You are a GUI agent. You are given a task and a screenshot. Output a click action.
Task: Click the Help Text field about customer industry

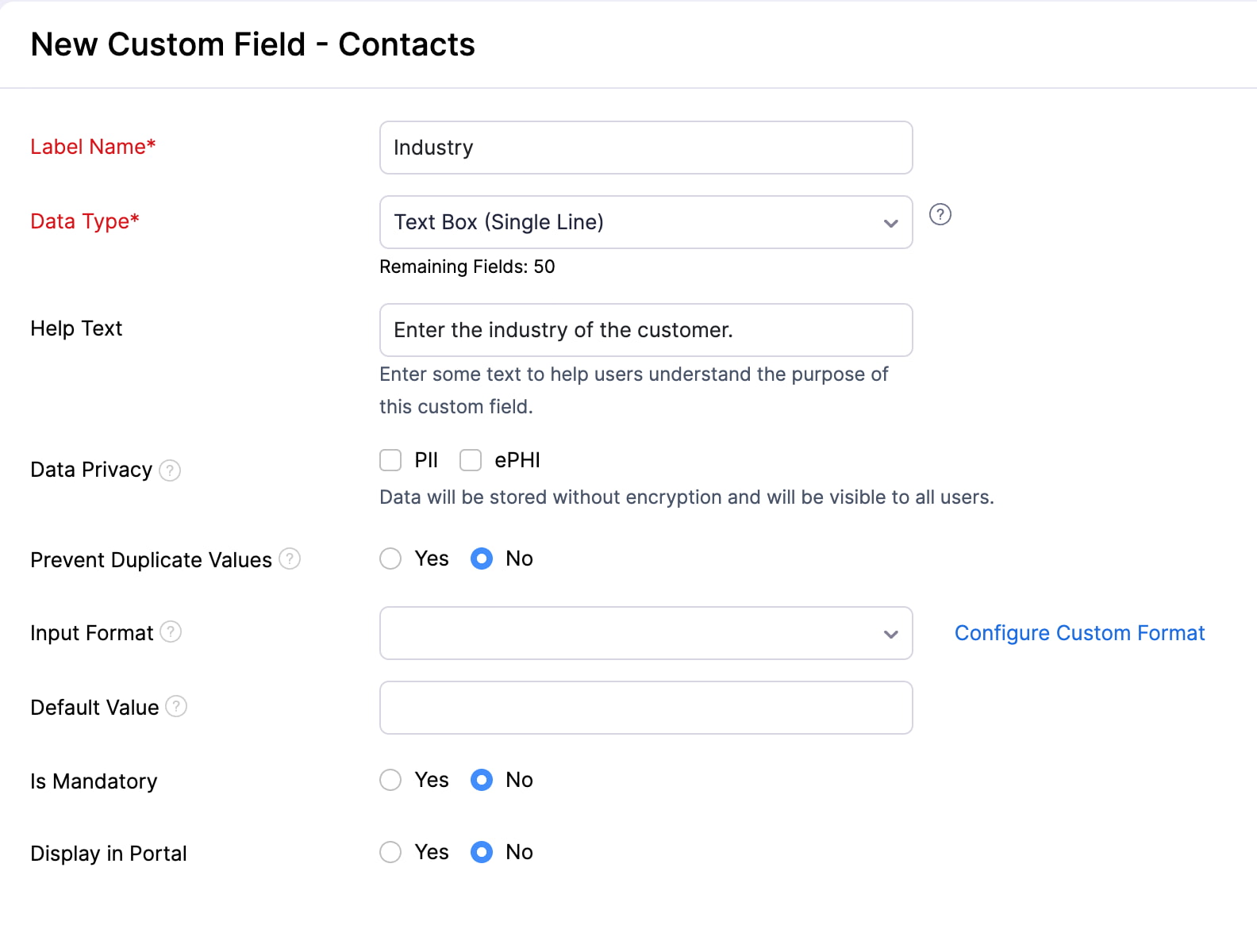pyautogui.click(x=645, y=330)
